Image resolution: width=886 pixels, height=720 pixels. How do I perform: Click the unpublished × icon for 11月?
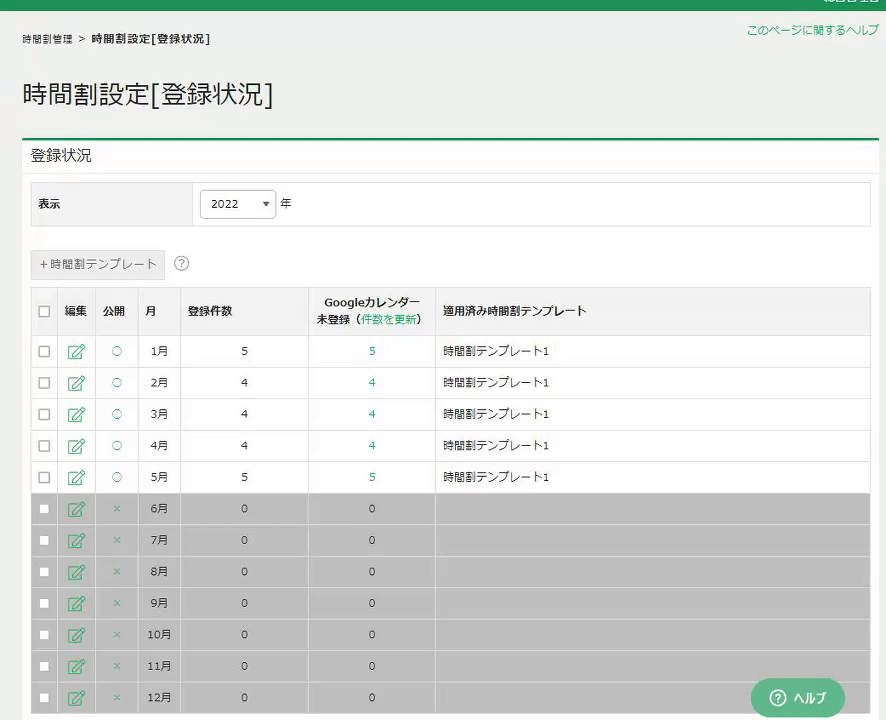pos(117,666)
